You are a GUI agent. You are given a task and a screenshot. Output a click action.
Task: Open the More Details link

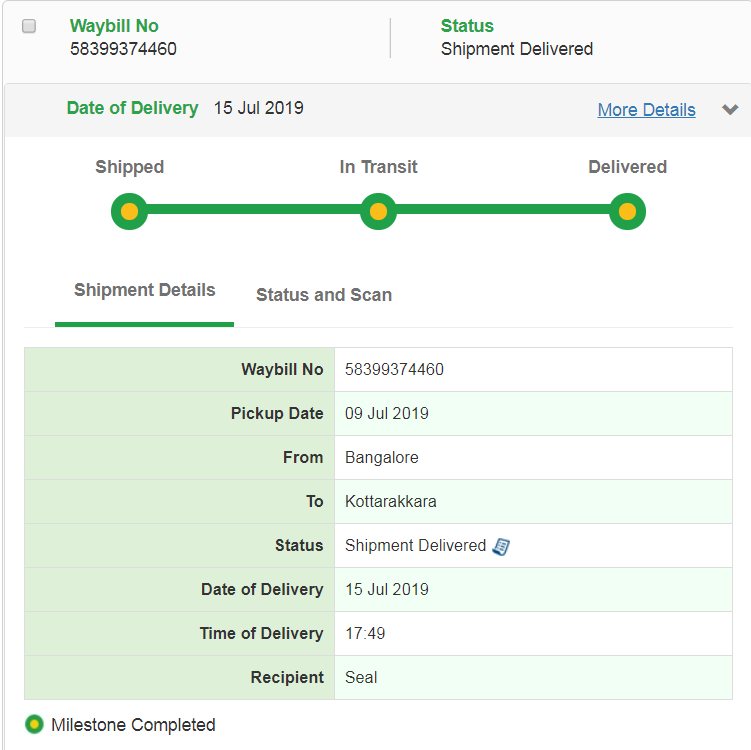tap(646, 110)
